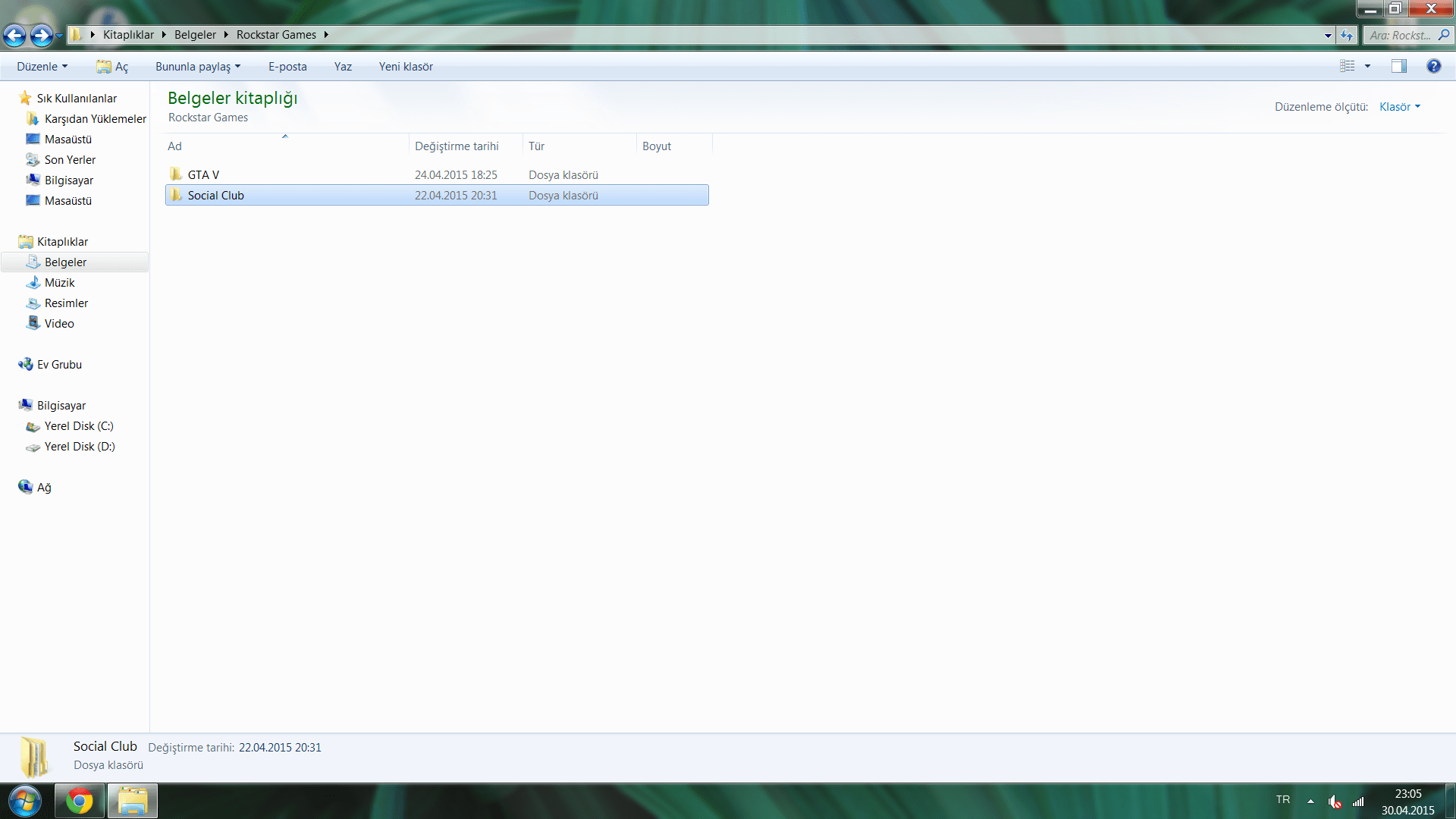Image resolution: width=1456 pixels, height=819 pixels.
Task: Open the Klasör arrangement dropdown
Action: pyautogui.click(x=1400, y=107)
